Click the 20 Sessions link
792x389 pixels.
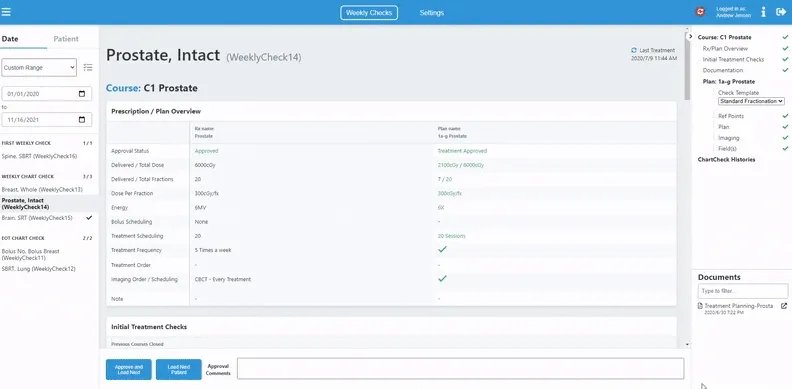pyautogui.click(x=452, y=236)
